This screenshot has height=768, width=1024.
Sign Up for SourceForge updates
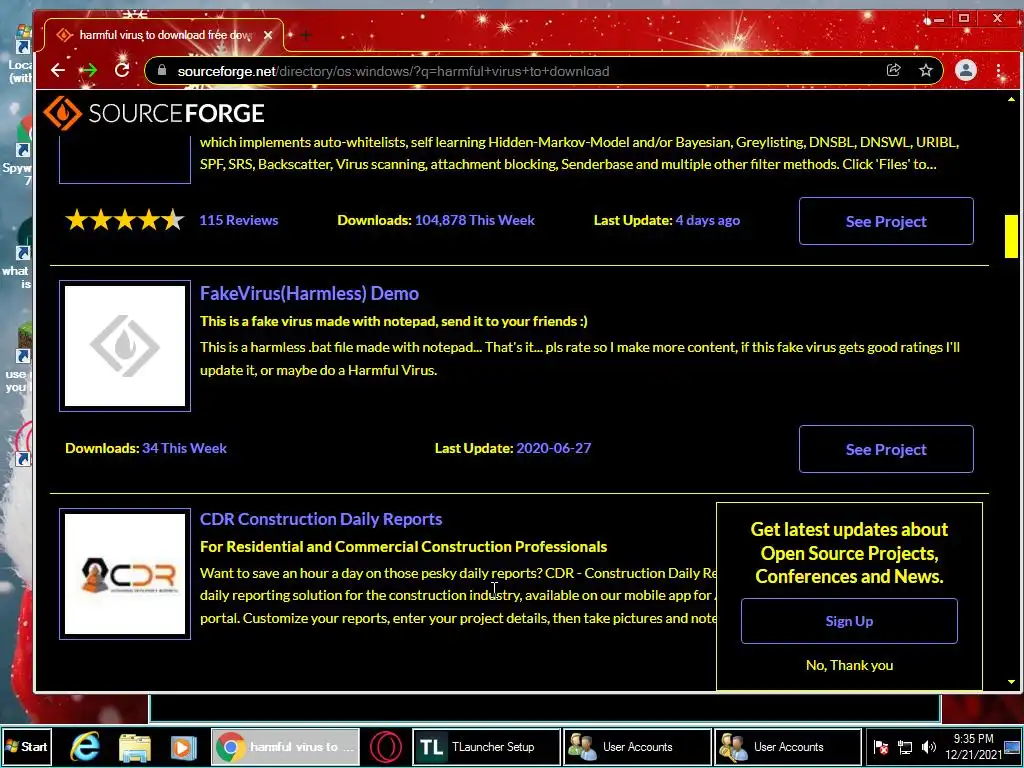tap(849, 621)
